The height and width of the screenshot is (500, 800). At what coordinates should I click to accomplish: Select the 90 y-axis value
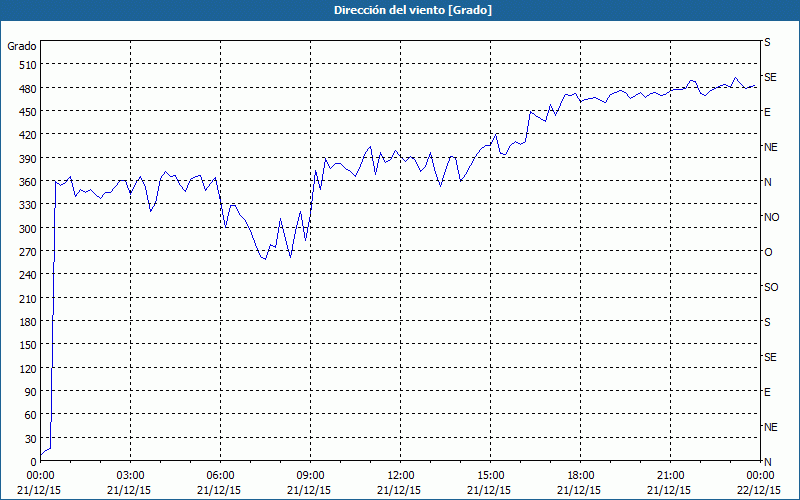(31, 392)
